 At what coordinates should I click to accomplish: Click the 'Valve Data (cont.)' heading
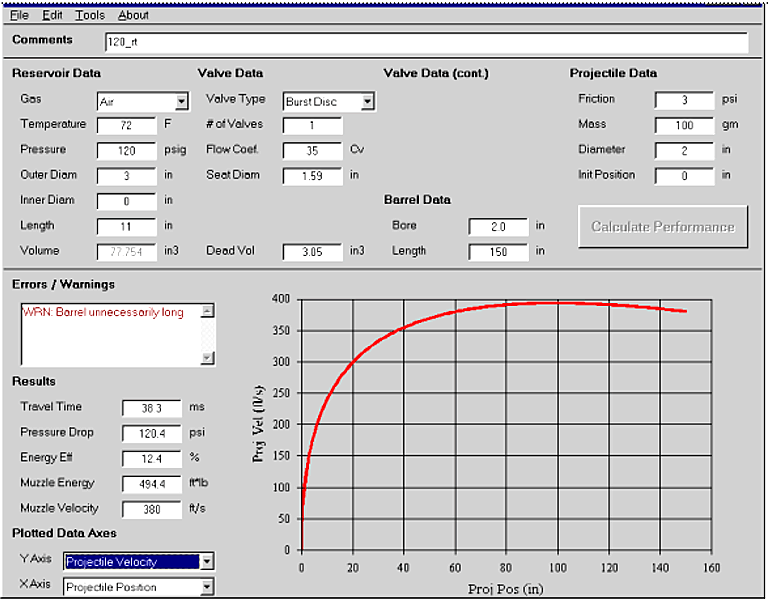point(436,73)
